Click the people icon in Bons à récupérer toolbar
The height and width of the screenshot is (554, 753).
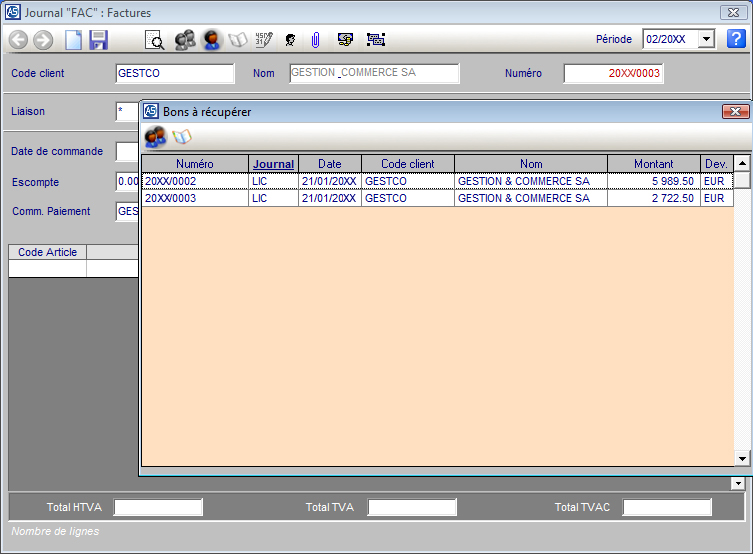(155, 136)
